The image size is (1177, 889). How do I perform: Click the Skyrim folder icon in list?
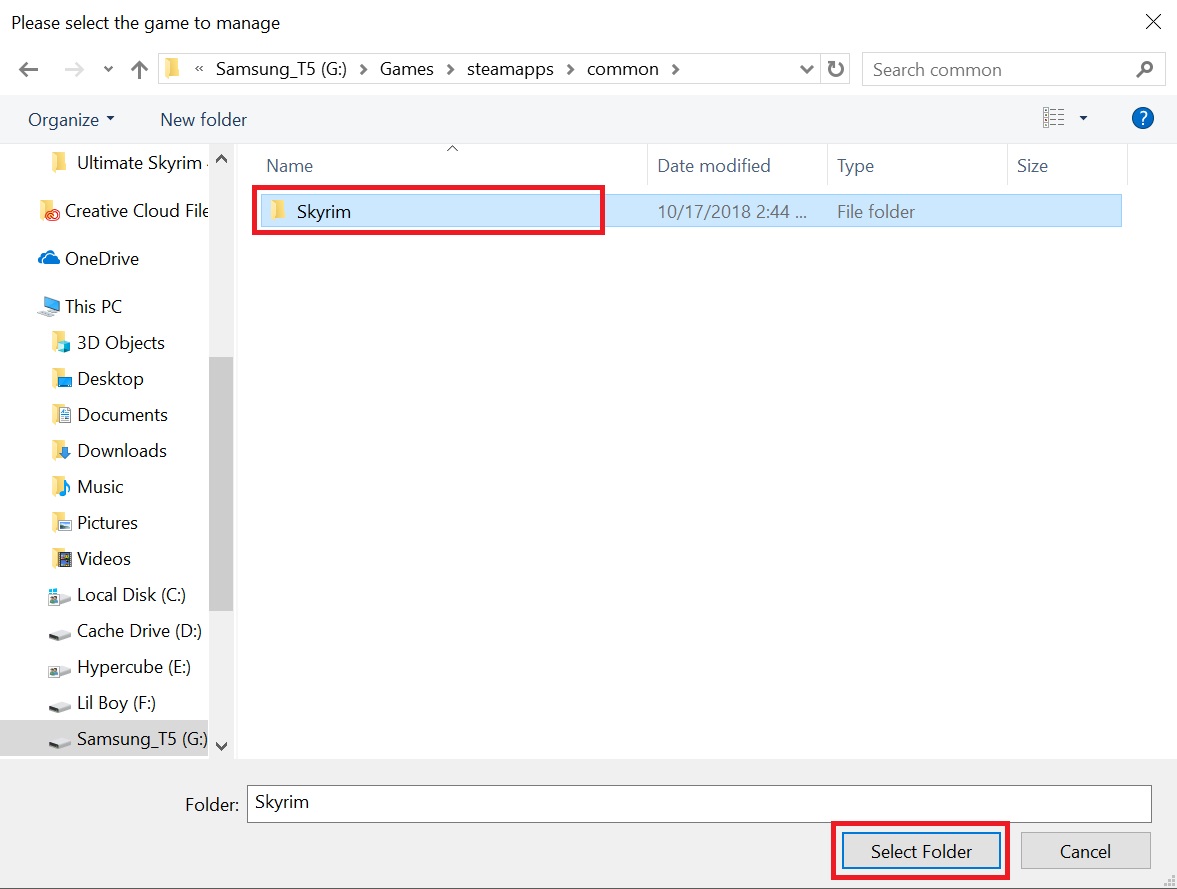[x=278, y=210]
